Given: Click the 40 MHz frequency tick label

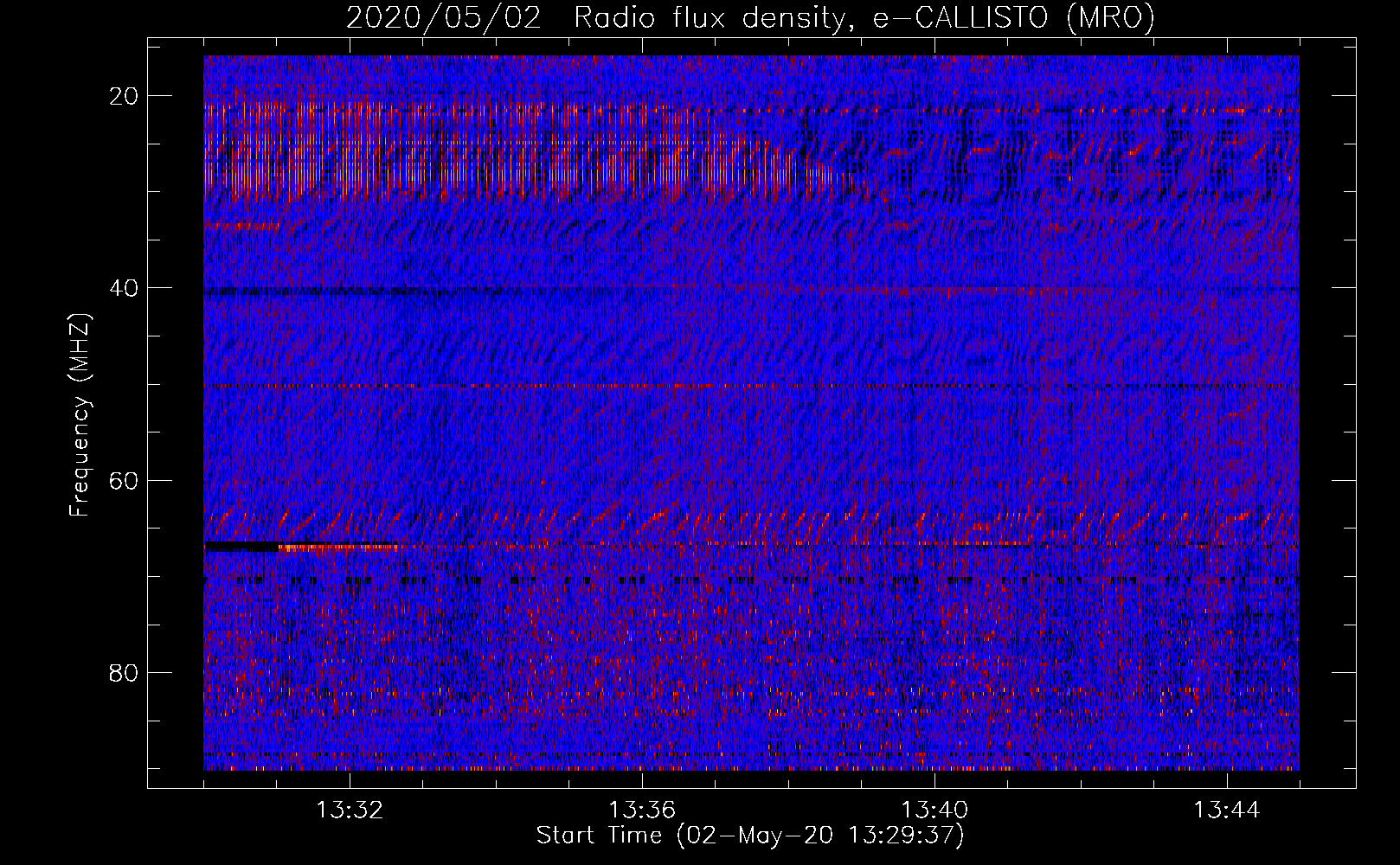Looking at the screenshot, I should [x=124, y=288].
